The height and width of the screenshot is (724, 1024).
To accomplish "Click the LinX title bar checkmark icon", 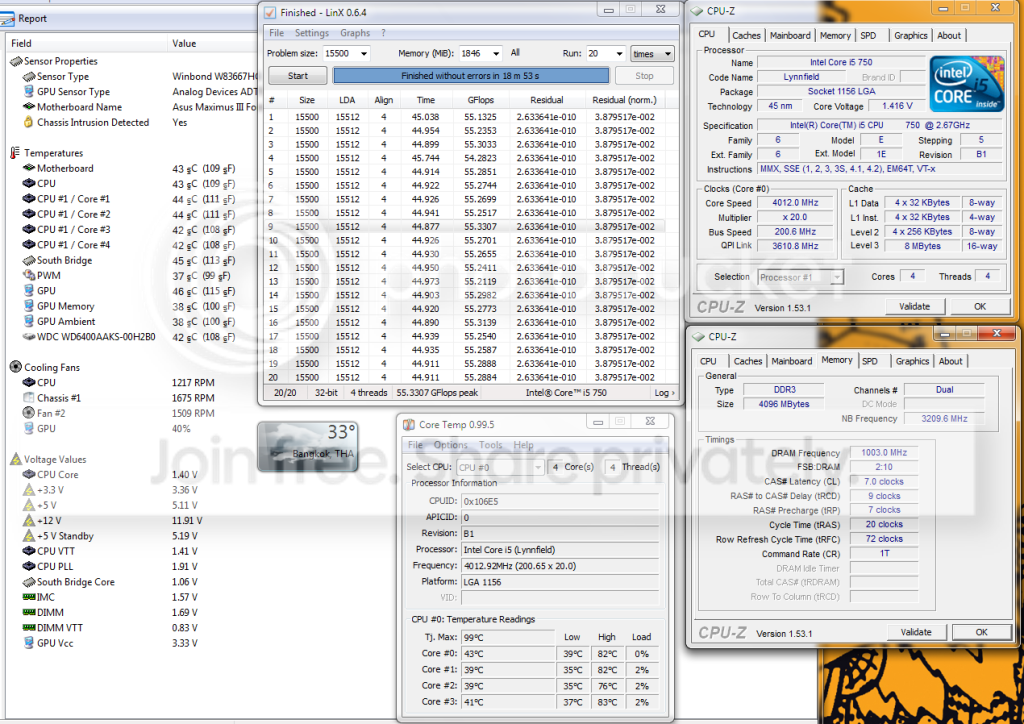I will [x=269, y=11].
